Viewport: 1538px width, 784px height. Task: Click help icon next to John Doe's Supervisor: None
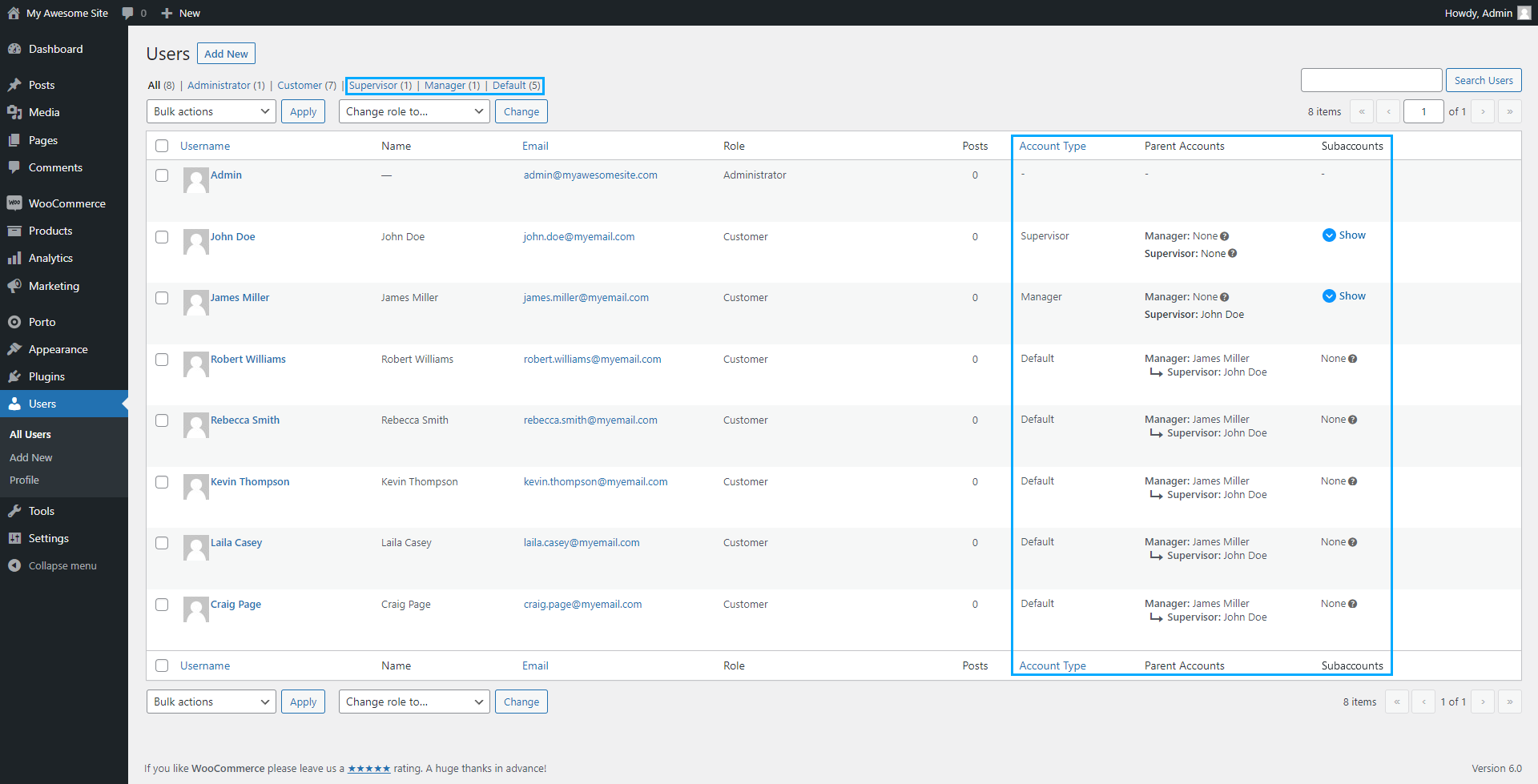click(x=1233, y=254)
